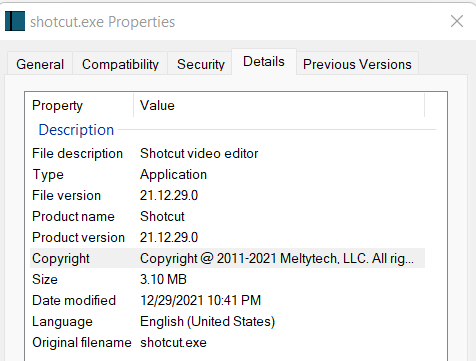Select the Product version property label
The height and width of the screenshot is (361, 476).
(78, 238)
